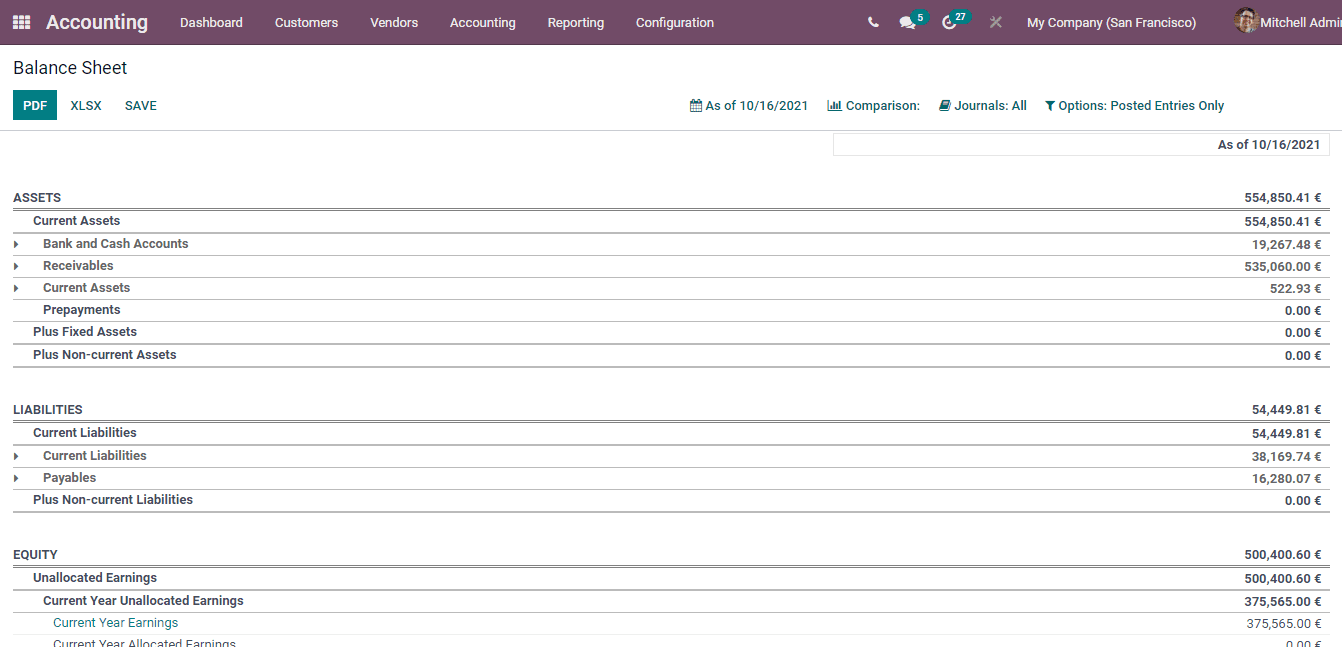Click the Comparison chart icon

[834, 104]
